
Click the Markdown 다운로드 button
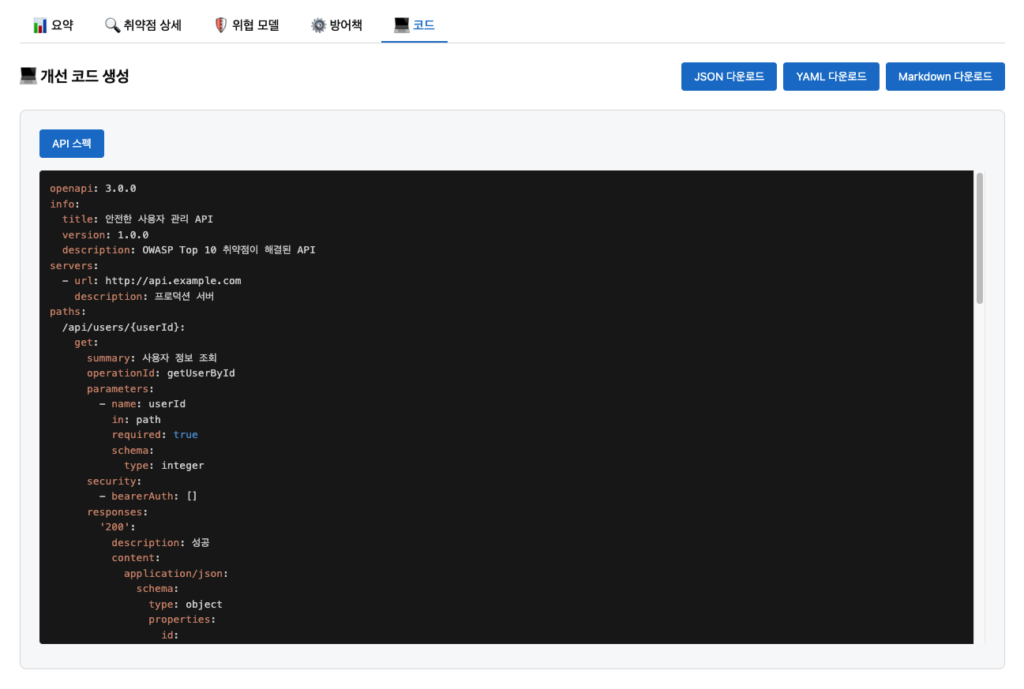click(x=944, y=77)
